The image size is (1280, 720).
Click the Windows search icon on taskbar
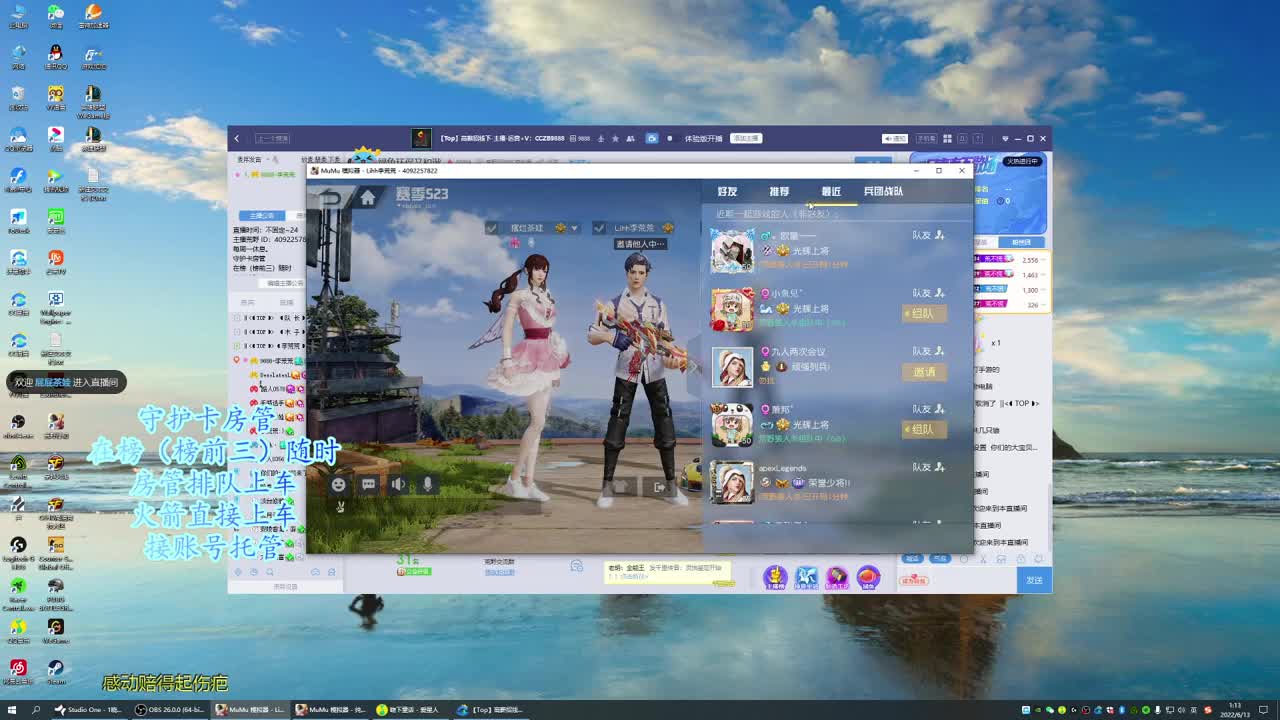(36, 710)
